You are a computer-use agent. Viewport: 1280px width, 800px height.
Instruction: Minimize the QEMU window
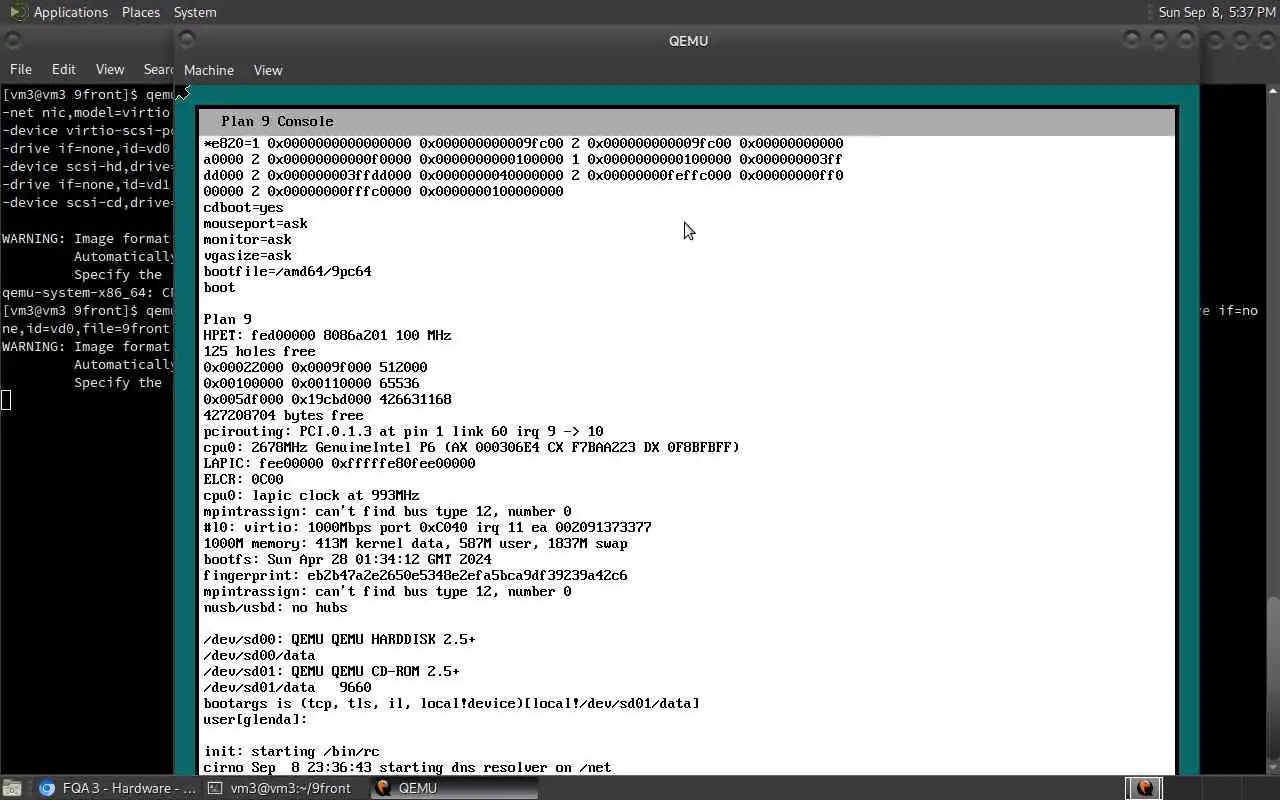(x=1132, y=40)
